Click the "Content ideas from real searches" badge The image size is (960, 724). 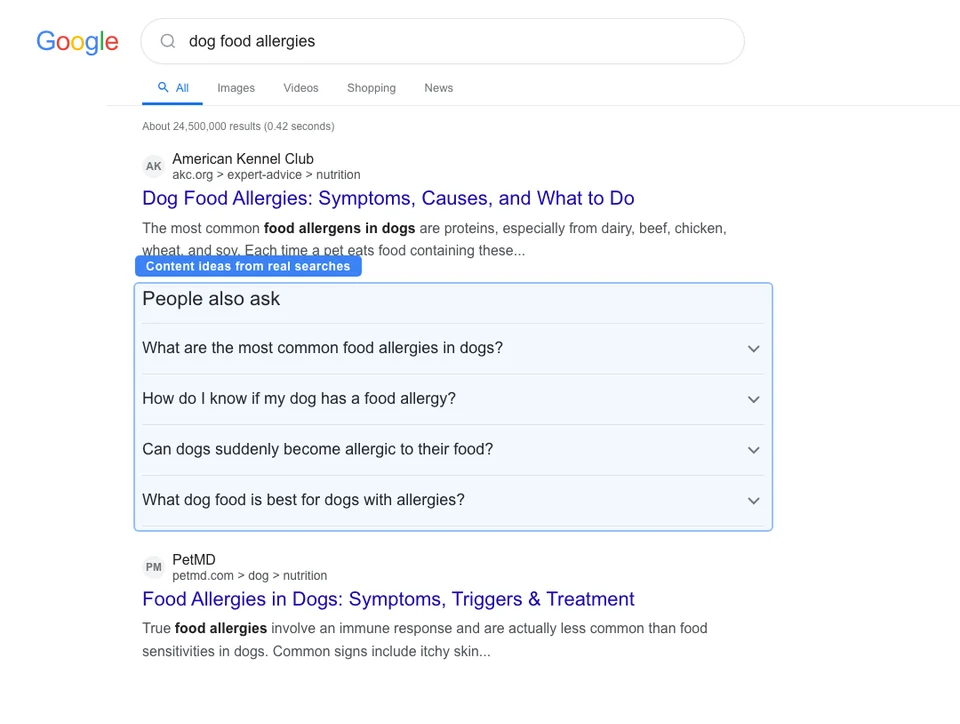(x=248, y=266)
